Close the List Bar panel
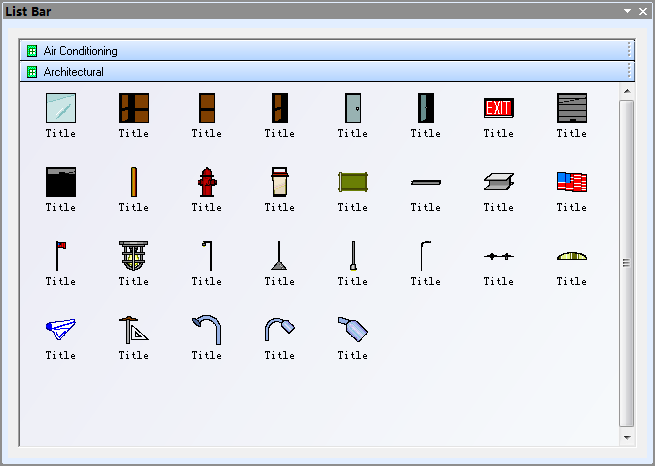The height and width of the screenshot is (466, 655). (x=642, y=11)
